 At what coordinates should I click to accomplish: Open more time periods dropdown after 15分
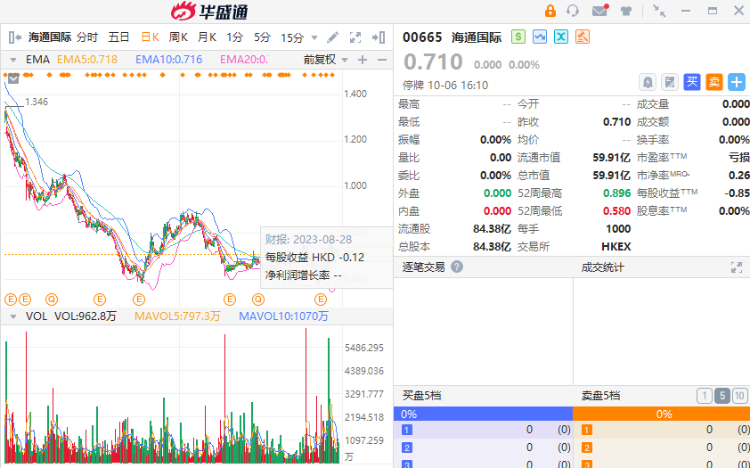(314, 38)
